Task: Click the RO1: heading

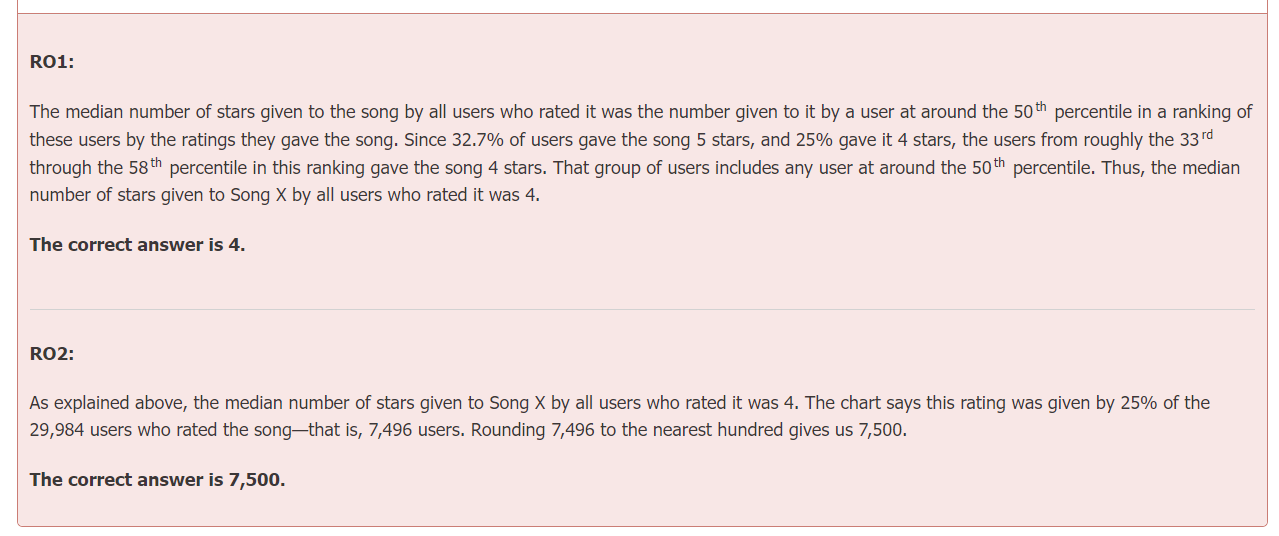Action: (52, 62)
